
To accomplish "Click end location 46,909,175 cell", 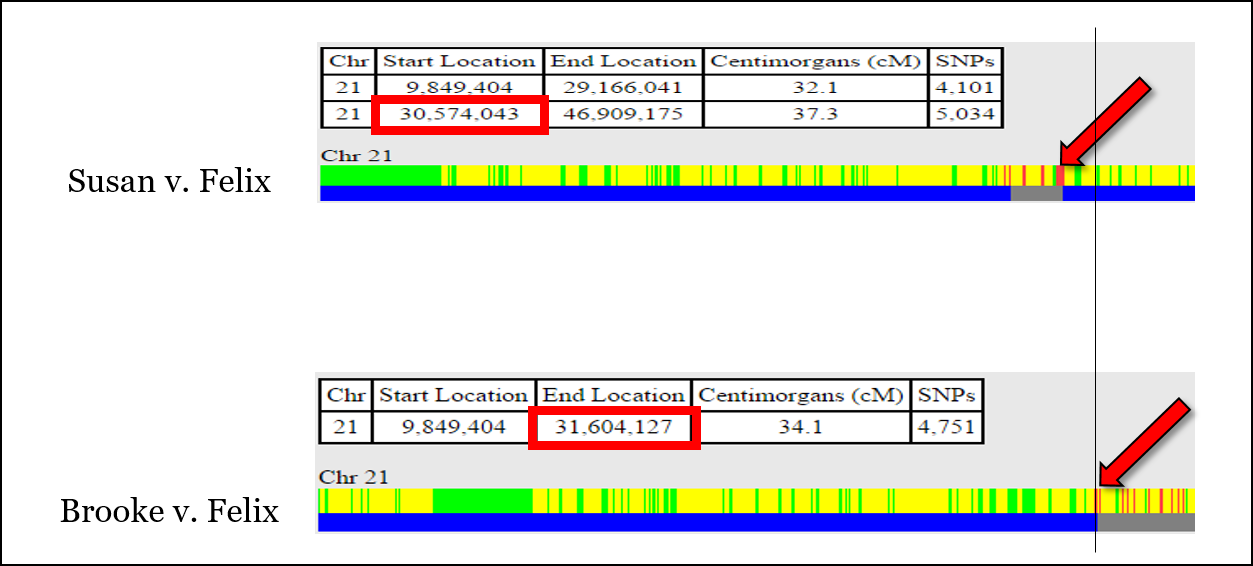I will pyautogui.click(x=623, y=114).
